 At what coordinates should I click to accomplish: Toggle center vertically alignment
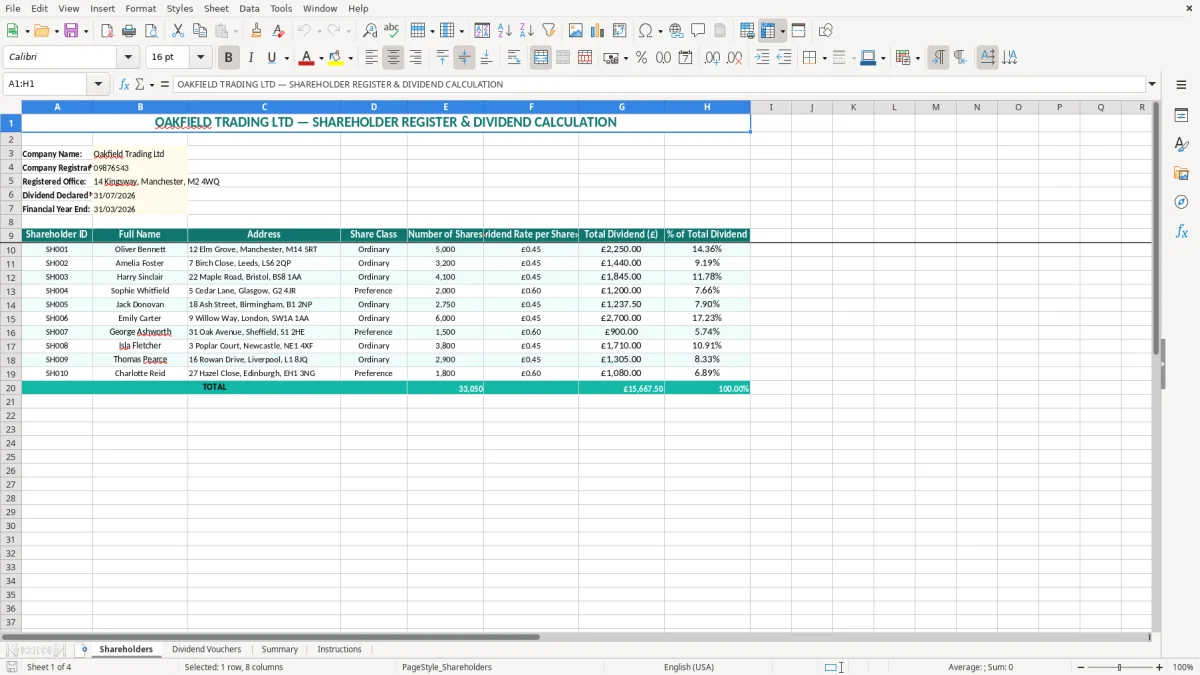pos(464,58)
